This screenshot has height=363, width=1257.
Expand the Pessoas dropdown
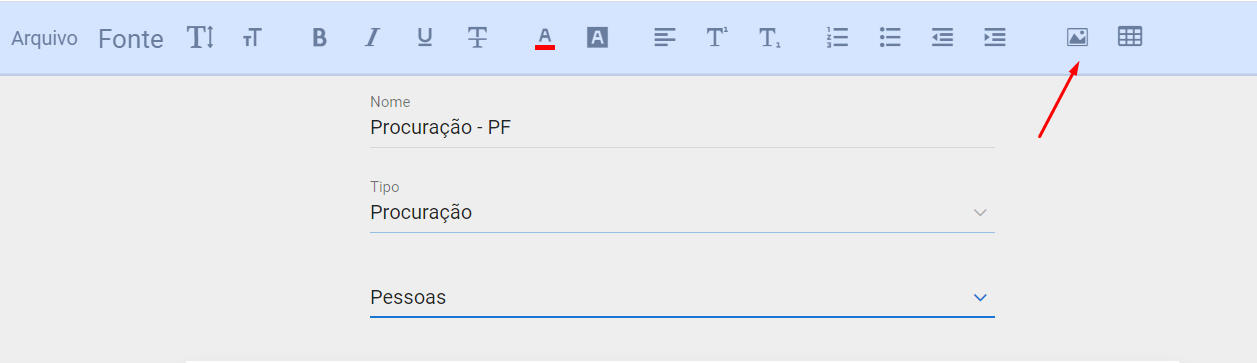[682, 297]
